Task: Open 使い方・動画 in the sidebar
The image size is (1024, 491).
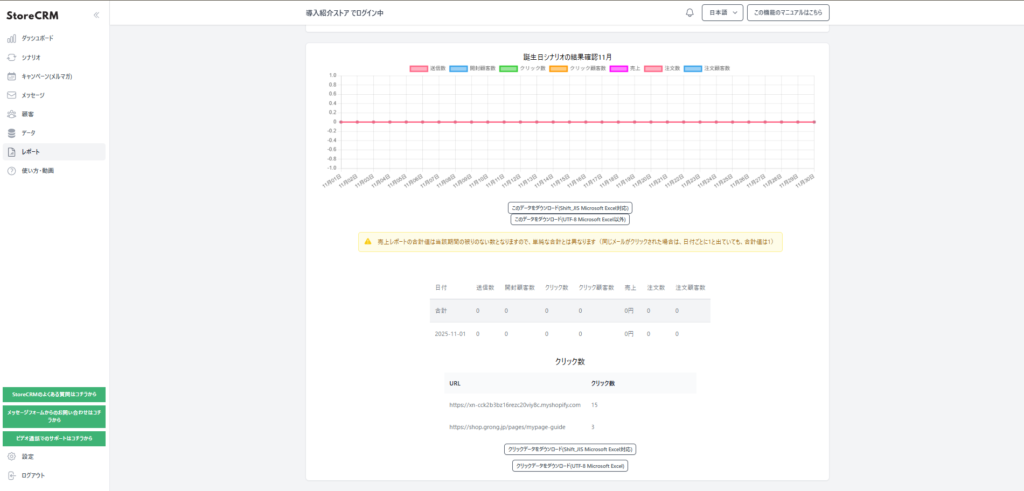Action: coord(37,171)
